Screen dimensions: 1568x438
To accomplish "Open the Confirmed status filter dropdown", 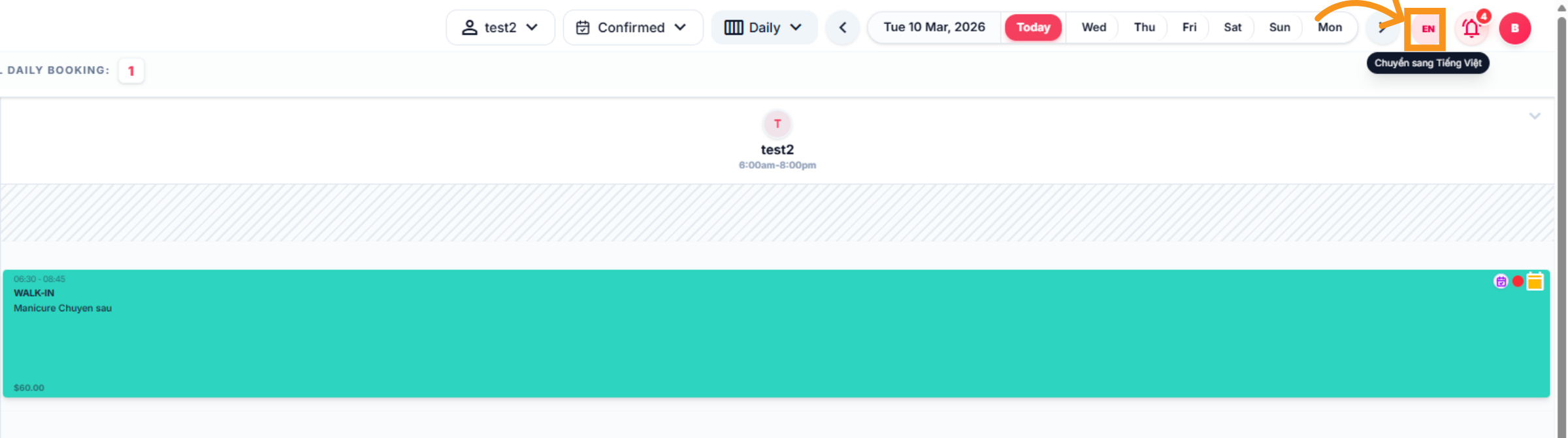I will pos(632,27).
